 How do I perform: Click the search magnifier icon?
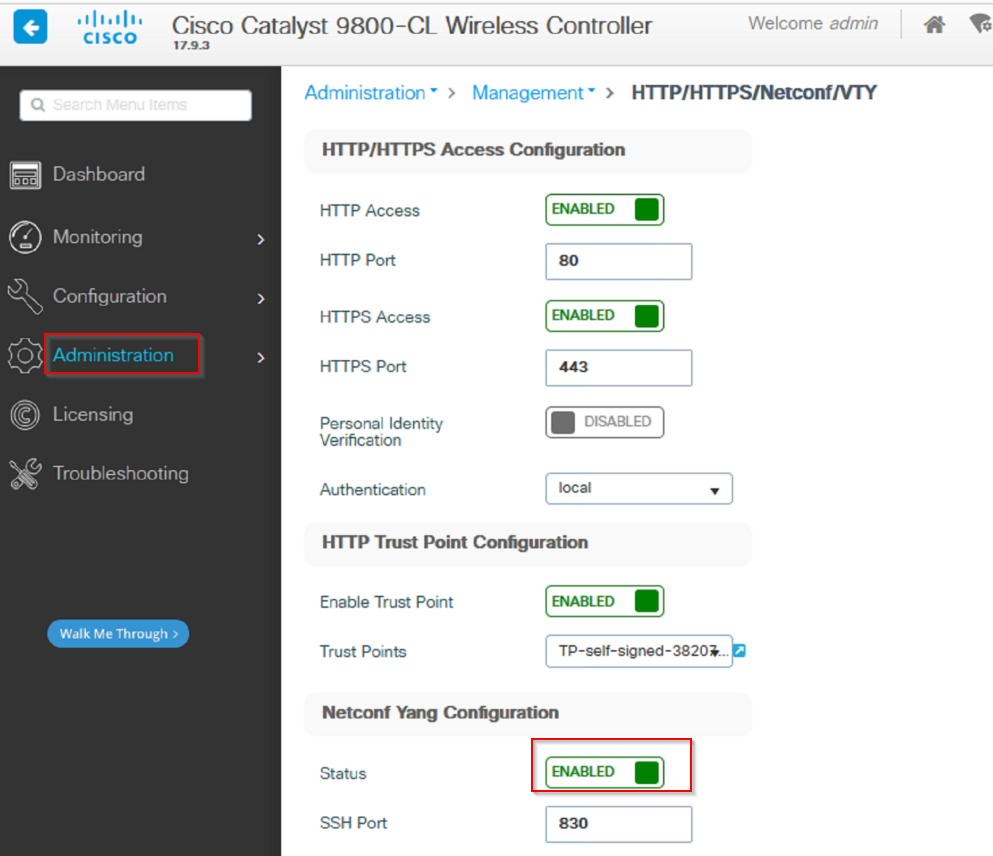pos(38,105)
